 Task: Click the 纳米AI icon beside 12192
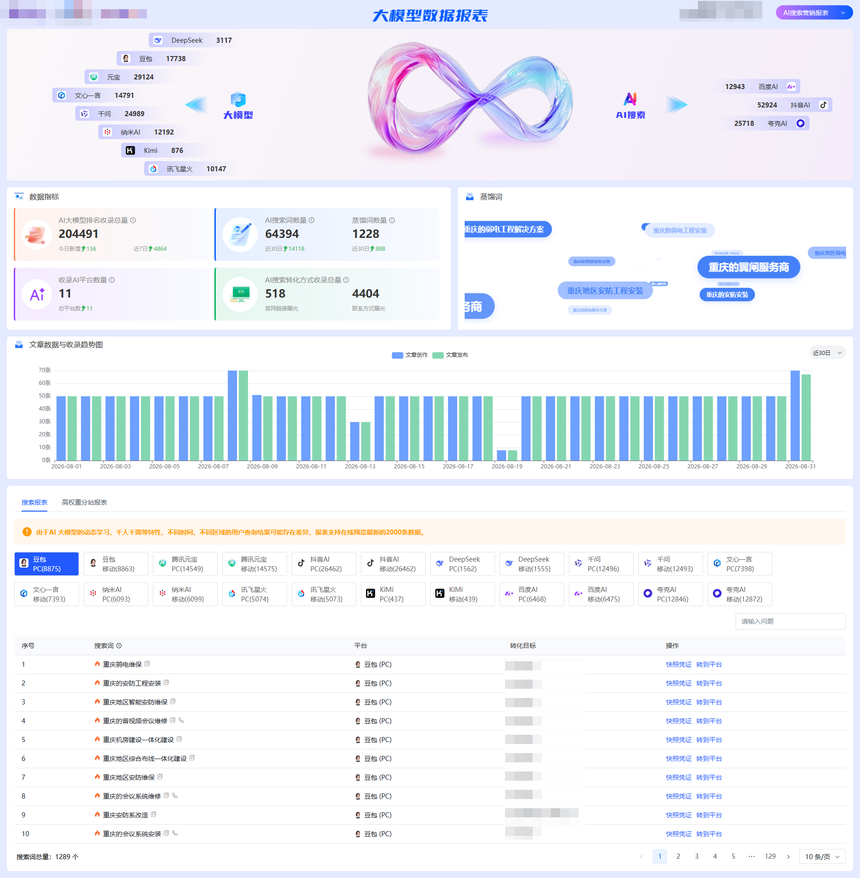(x=107, y=132)
